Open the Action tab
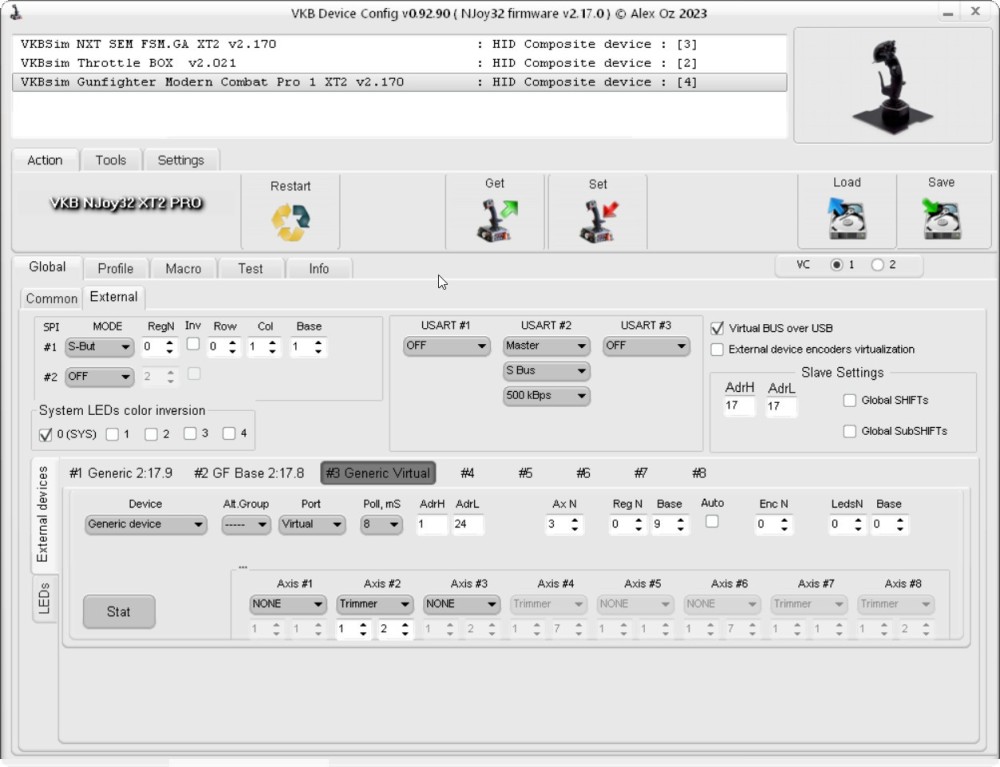1000x767 pixels. [45, 160]
